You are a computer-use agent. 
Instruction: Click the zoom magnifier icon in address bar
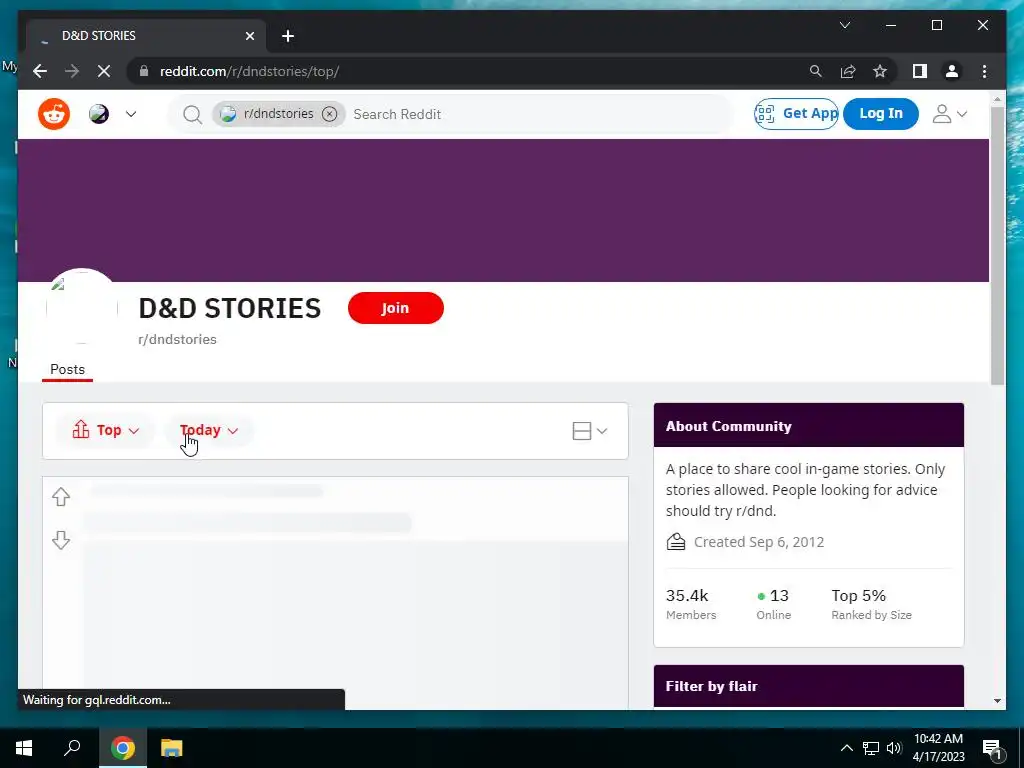tap(815, 71)
